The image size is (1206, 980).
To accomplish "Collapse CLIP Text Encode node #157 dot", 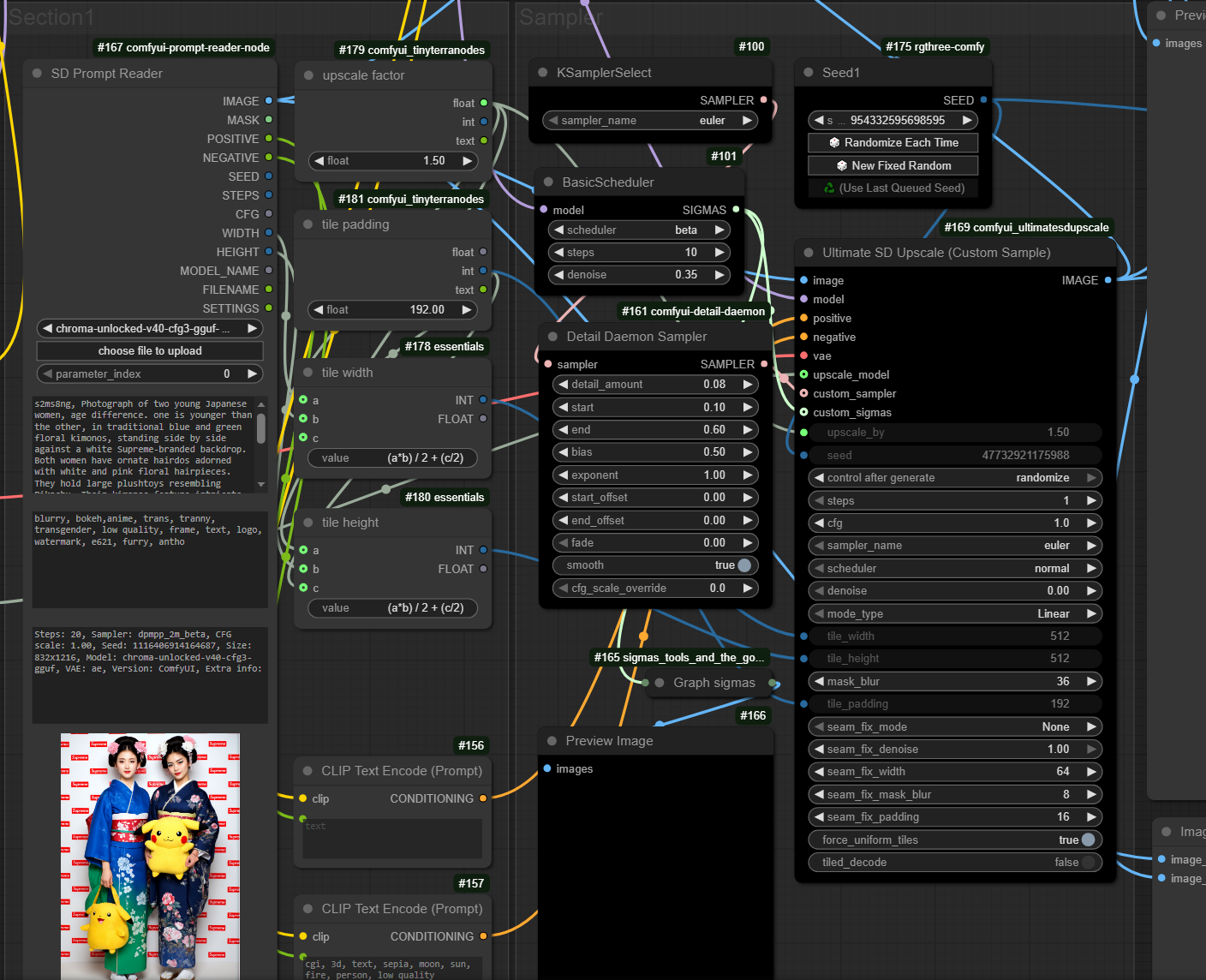I will [307, 909].
